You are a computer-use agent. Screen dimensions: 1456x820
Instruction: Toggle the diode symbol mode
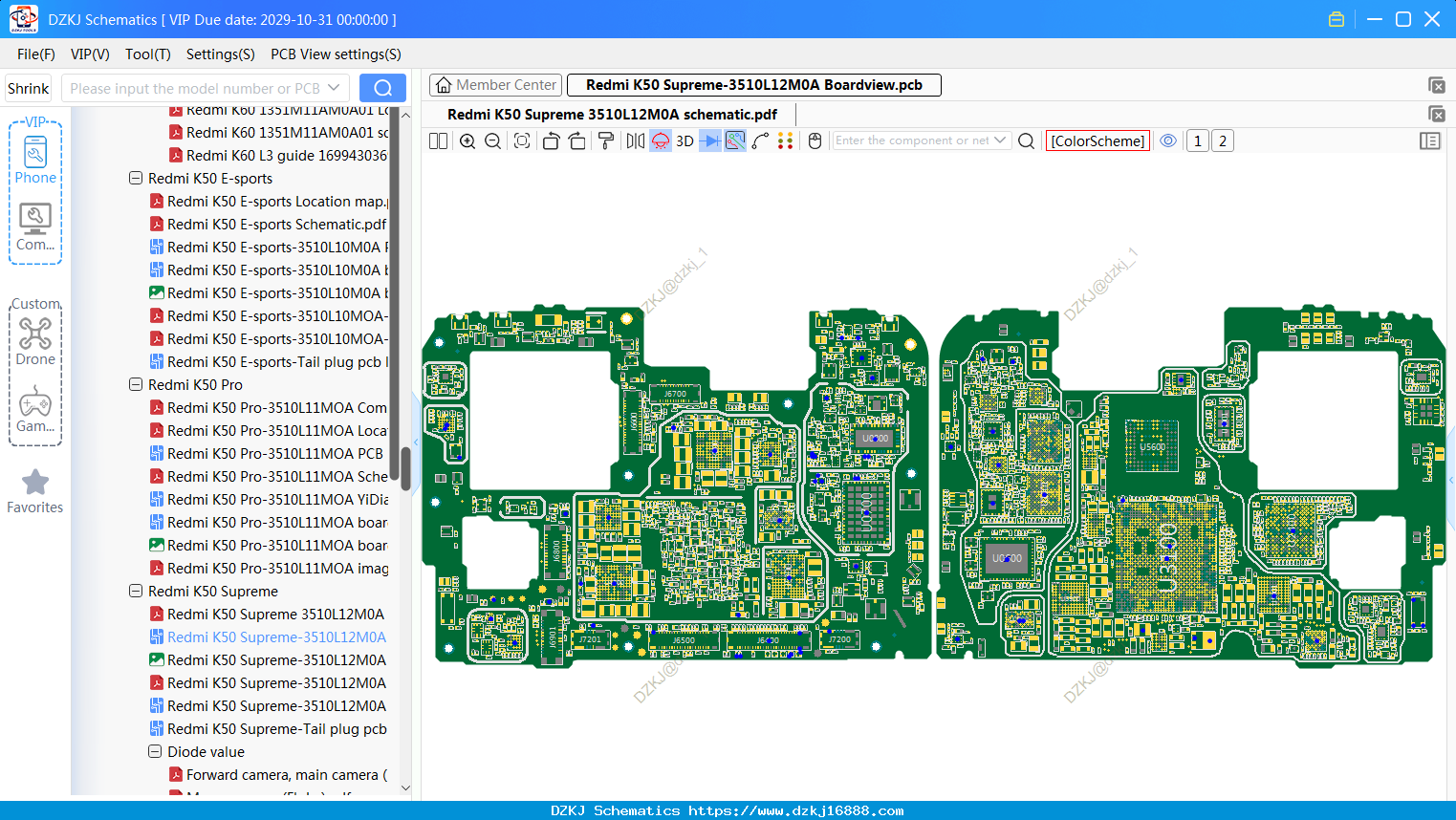[x=710, y=141]
